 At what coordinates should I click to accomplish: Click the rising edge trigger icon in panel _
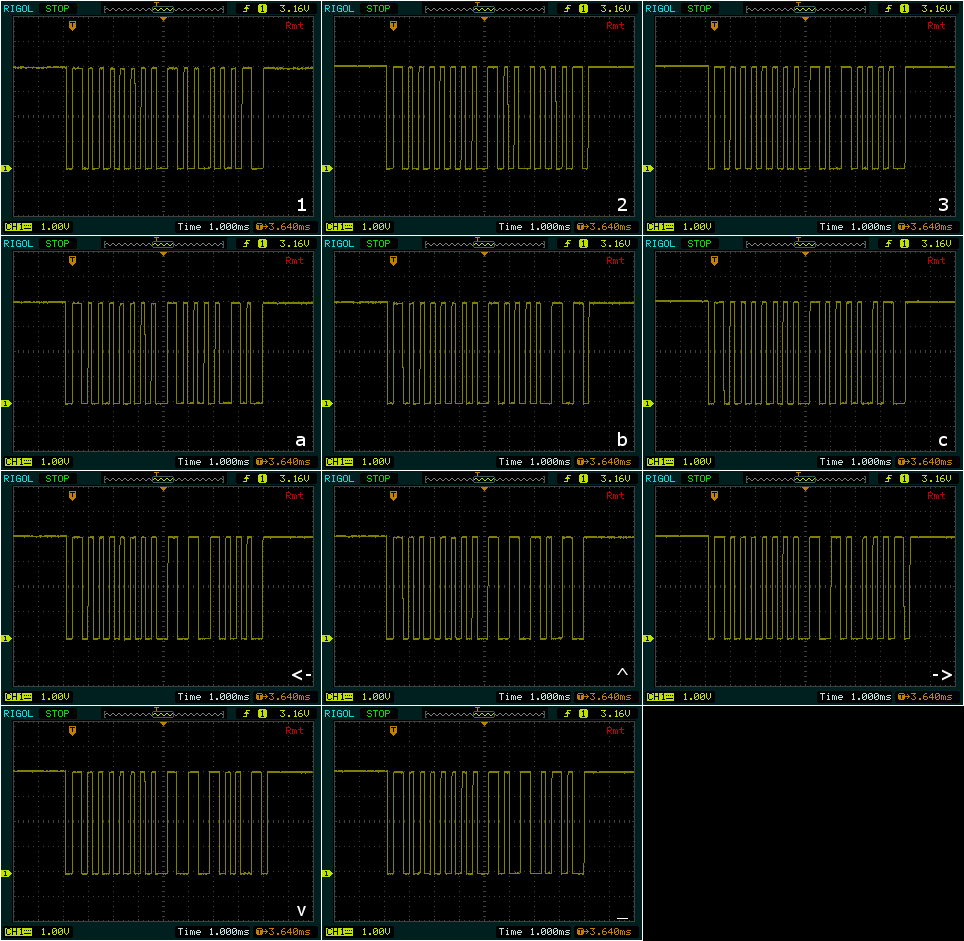click(x=567, y=714)
